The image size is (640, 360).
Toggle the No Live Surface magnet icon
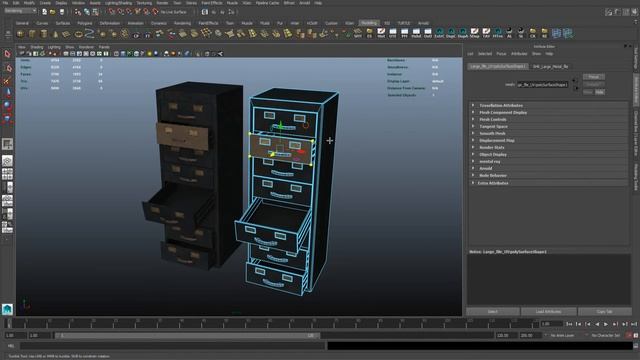(155, 12)
